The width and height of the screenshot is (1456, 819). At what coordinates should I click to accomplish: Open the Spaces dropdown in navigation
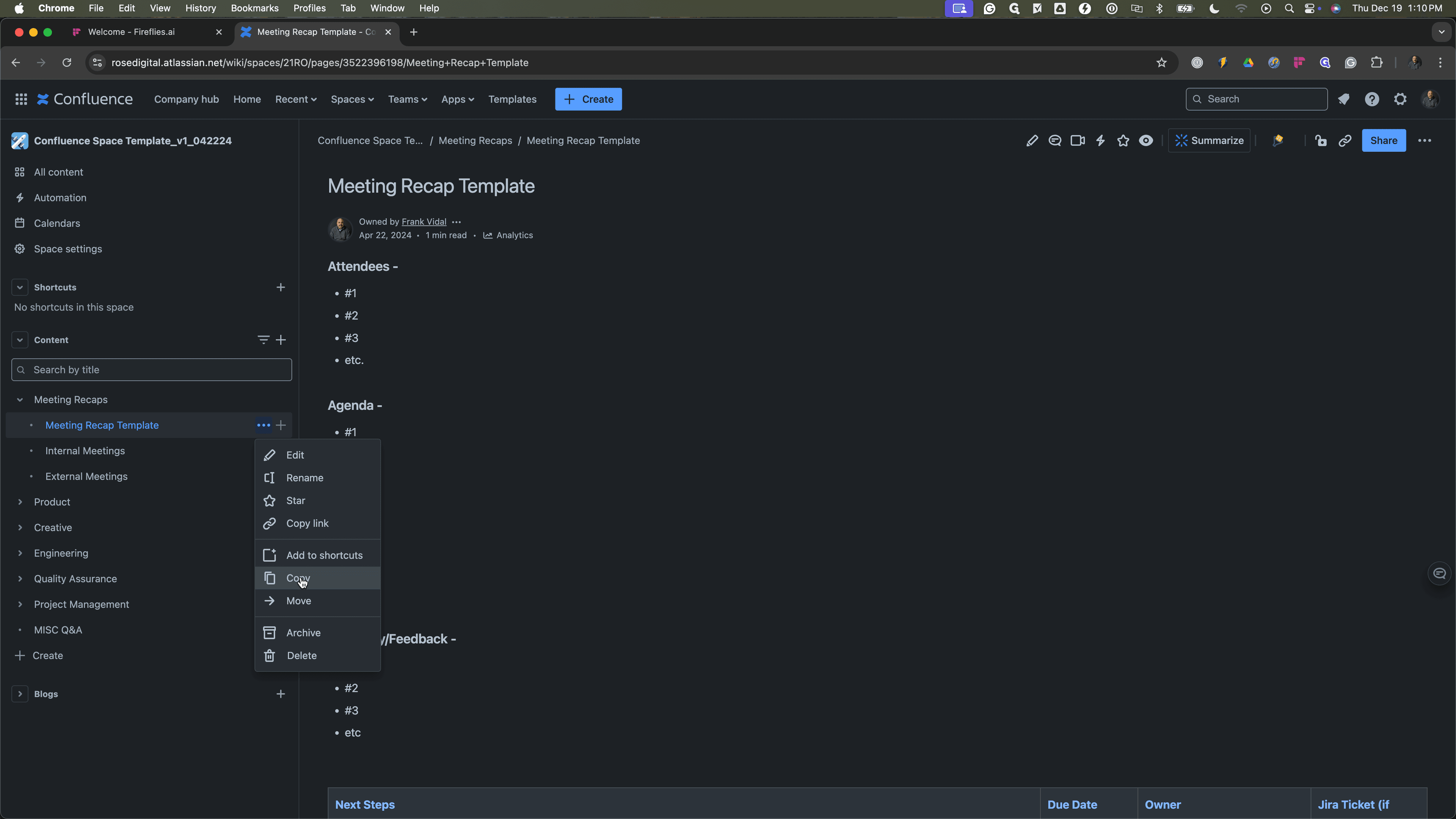(352, 99)
